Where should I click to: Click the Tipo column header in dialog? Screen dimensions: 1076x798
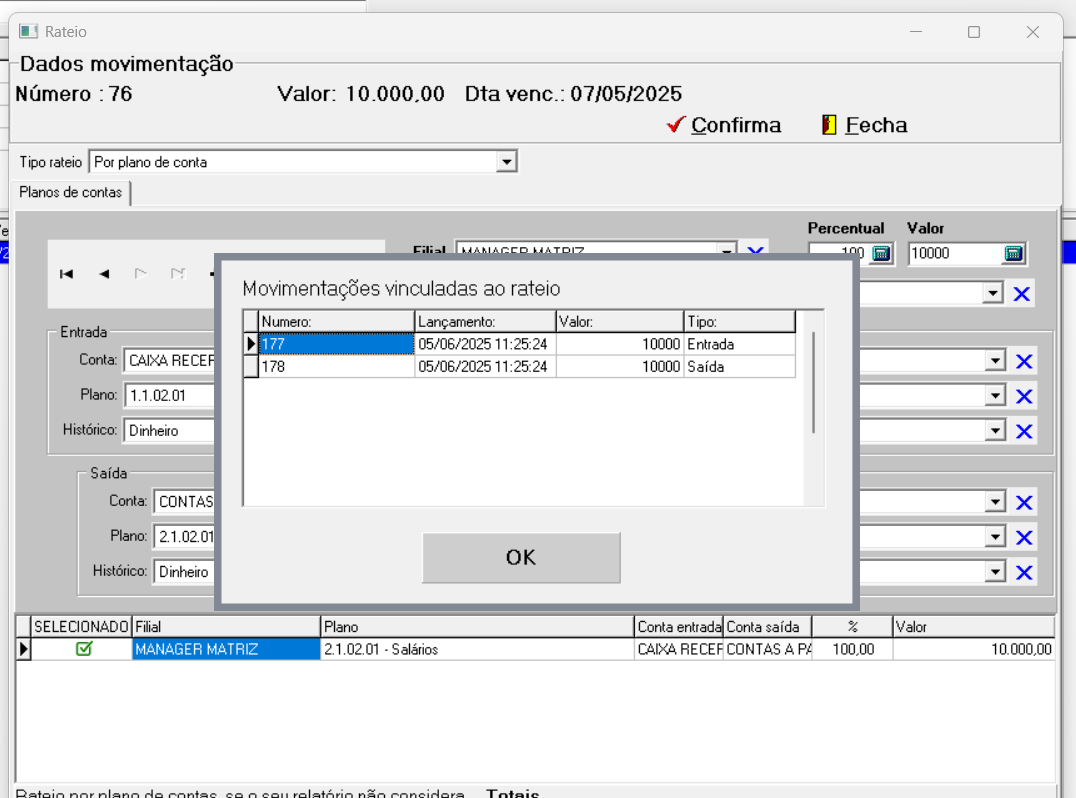740,321
